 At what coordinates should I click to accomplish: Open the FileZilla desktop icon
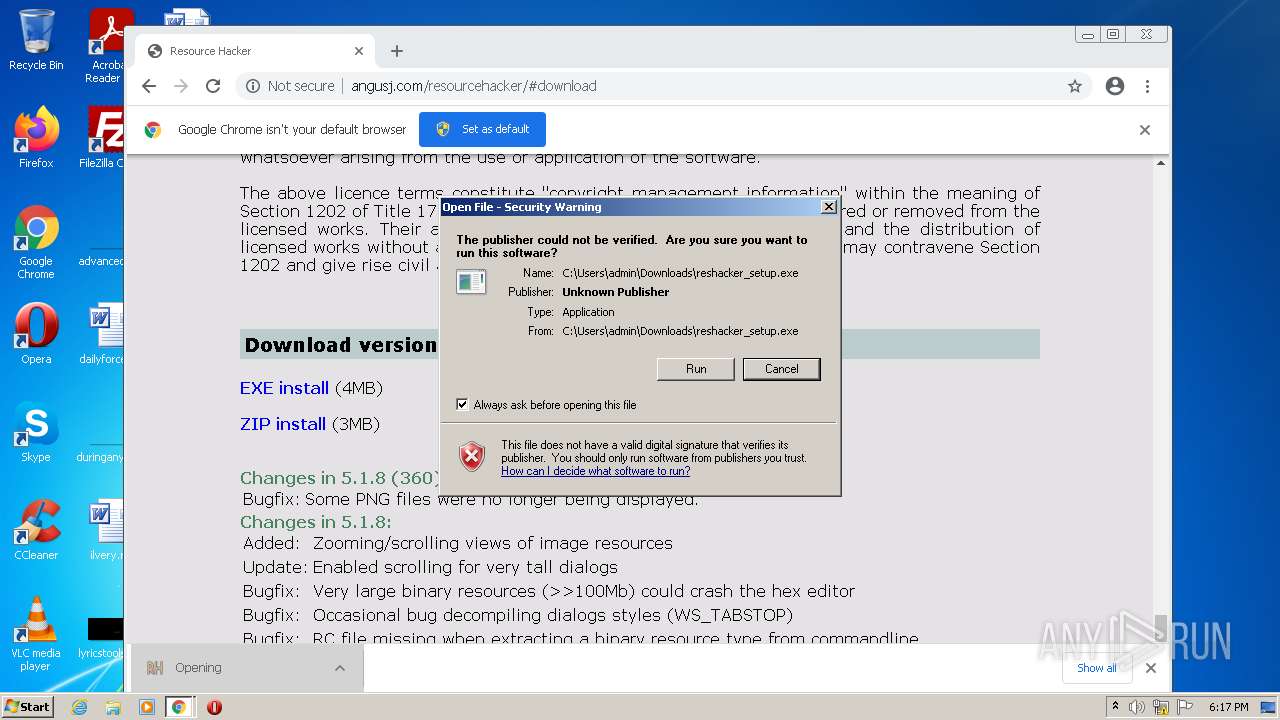tap(104, 137)
